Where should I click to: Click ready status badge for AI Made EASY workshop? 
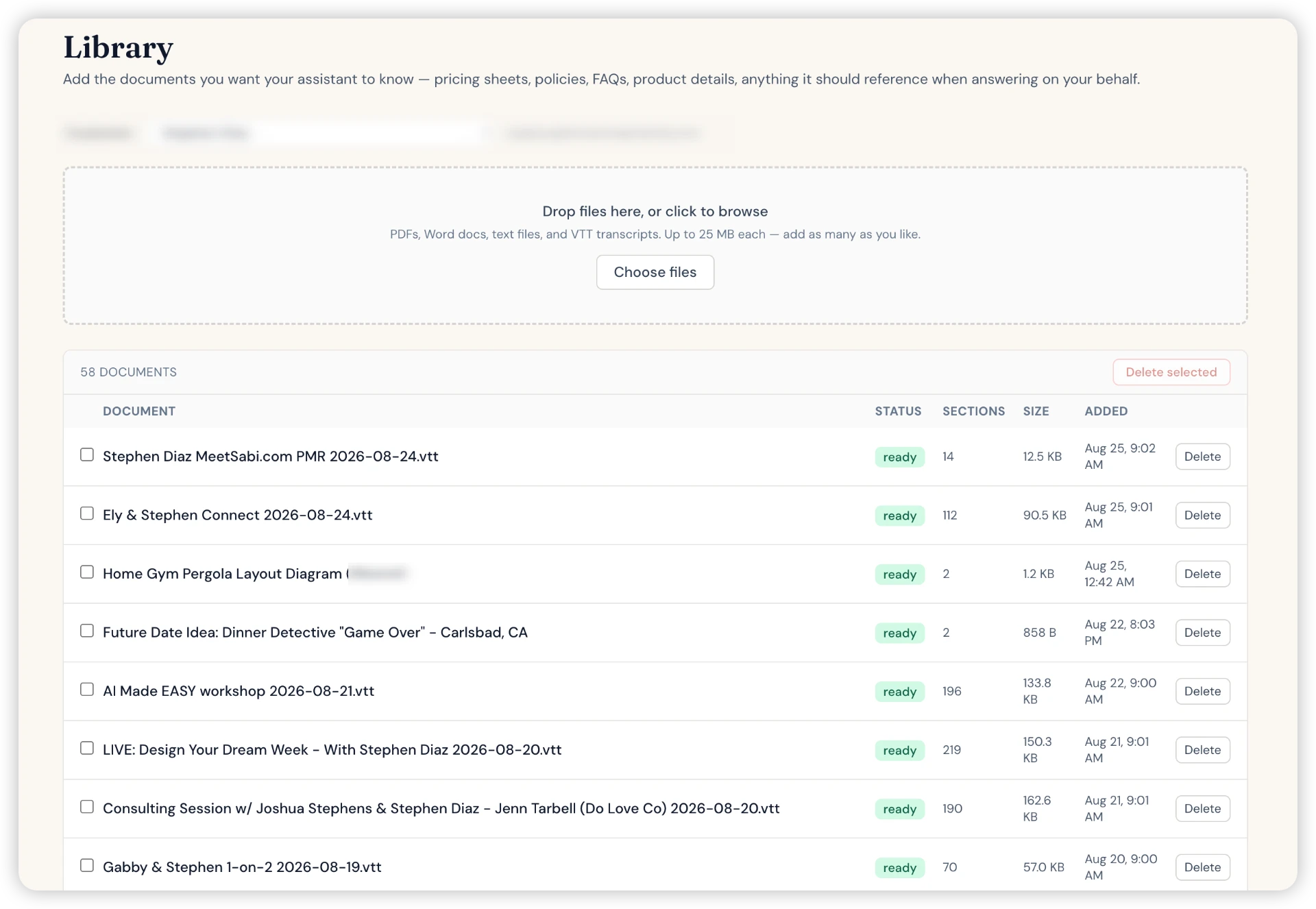coord(899,692)
